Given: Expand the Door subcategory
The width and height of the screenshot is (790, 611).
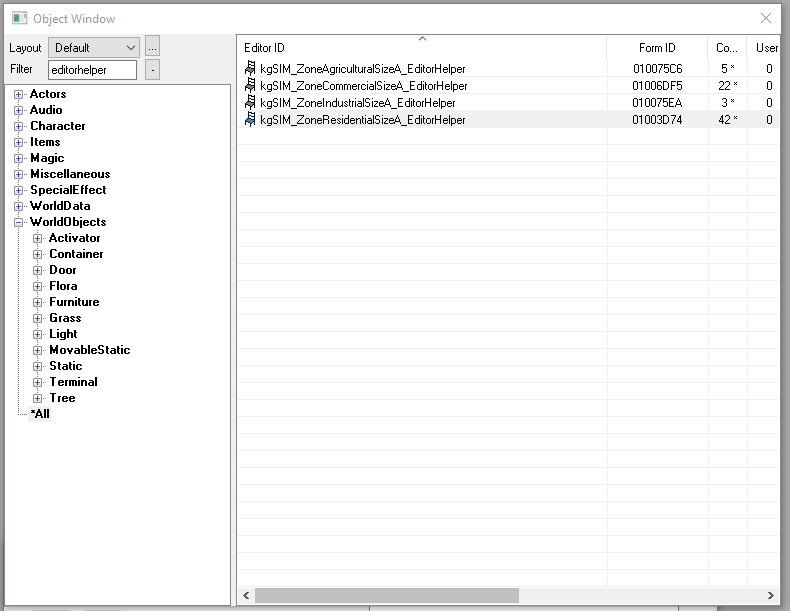Looking at the screenshot, I should click(37, 270).
